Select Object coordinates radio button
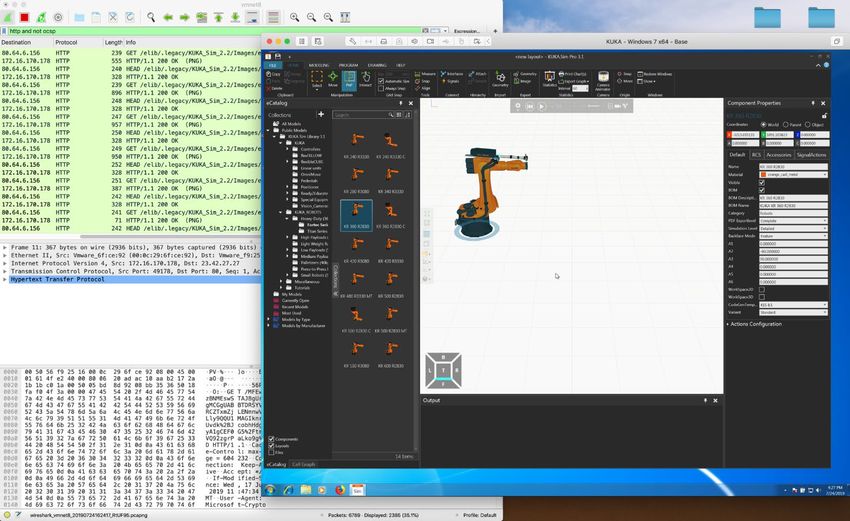Image resolution: width=850 pixels, height=521 pixels. pos(808,125)
